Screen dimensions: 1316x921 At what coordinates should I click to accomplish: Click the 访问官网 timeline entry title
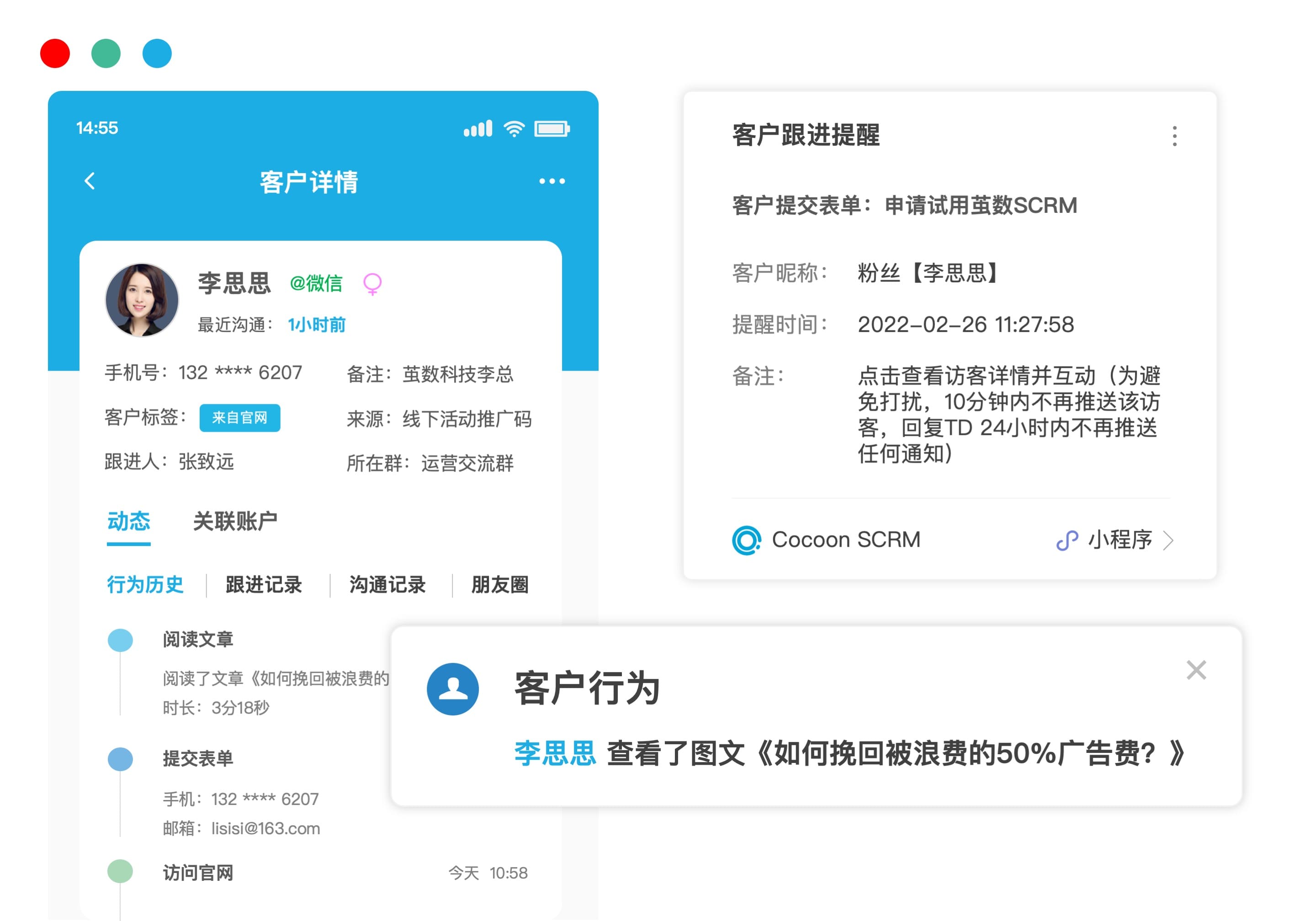click(x=198, y=873)
